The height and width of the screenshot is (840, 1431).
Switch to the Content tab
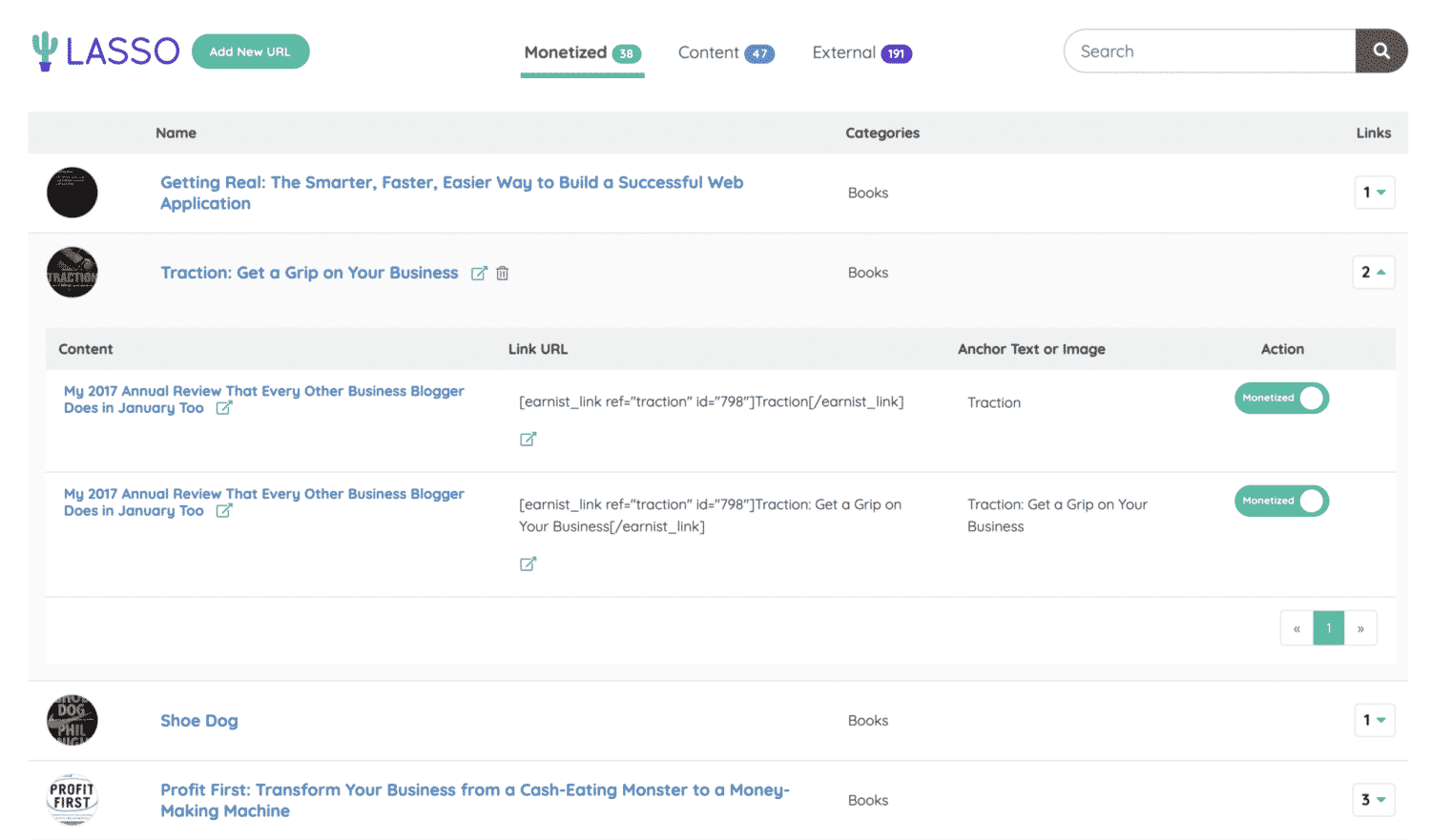point(726,53)
